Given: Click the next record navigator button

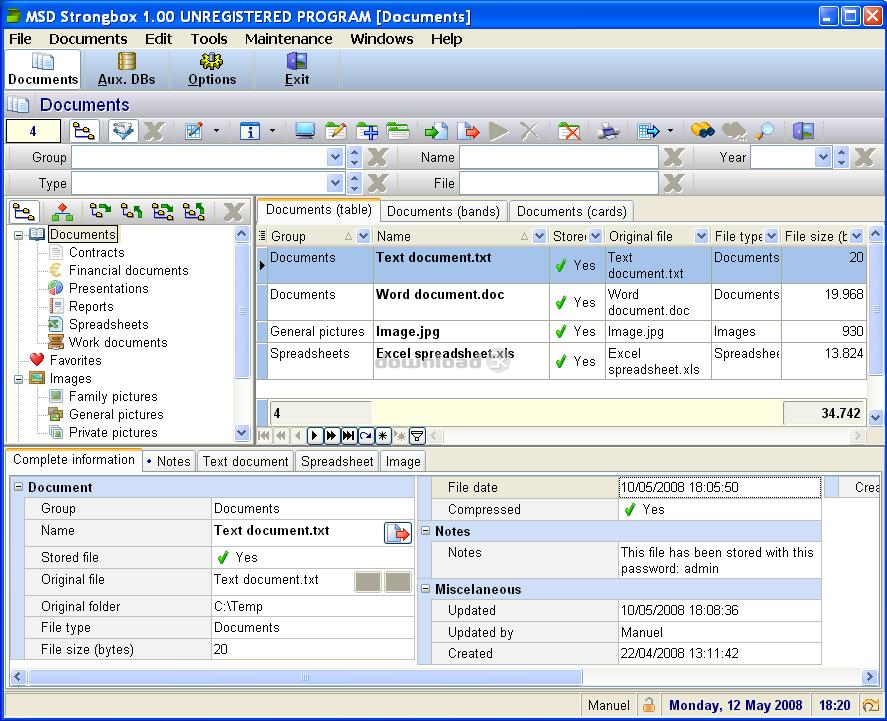Looking at the screenshot, I should click(315, 435).
